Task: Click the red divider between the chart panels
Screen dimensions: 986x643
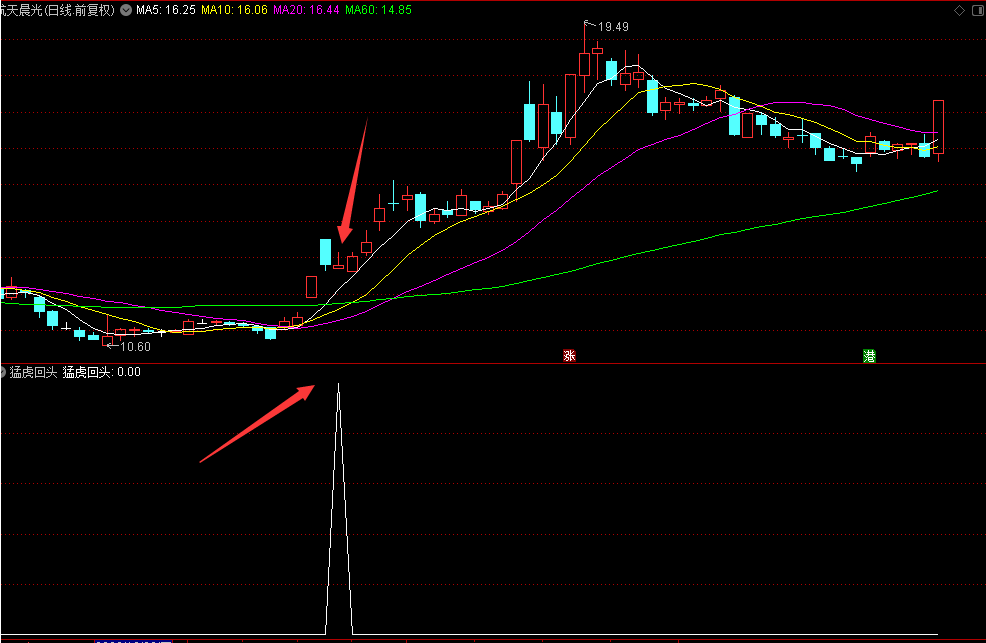Action: tap(493, 363)
